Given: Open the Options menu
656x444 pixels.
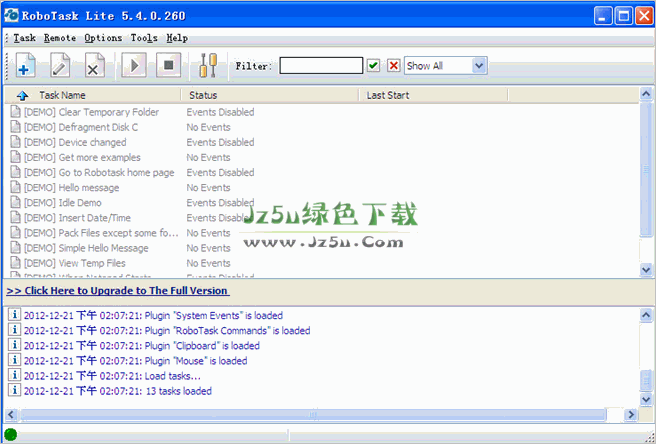Looking at the screenshot, I should point(103,38).
